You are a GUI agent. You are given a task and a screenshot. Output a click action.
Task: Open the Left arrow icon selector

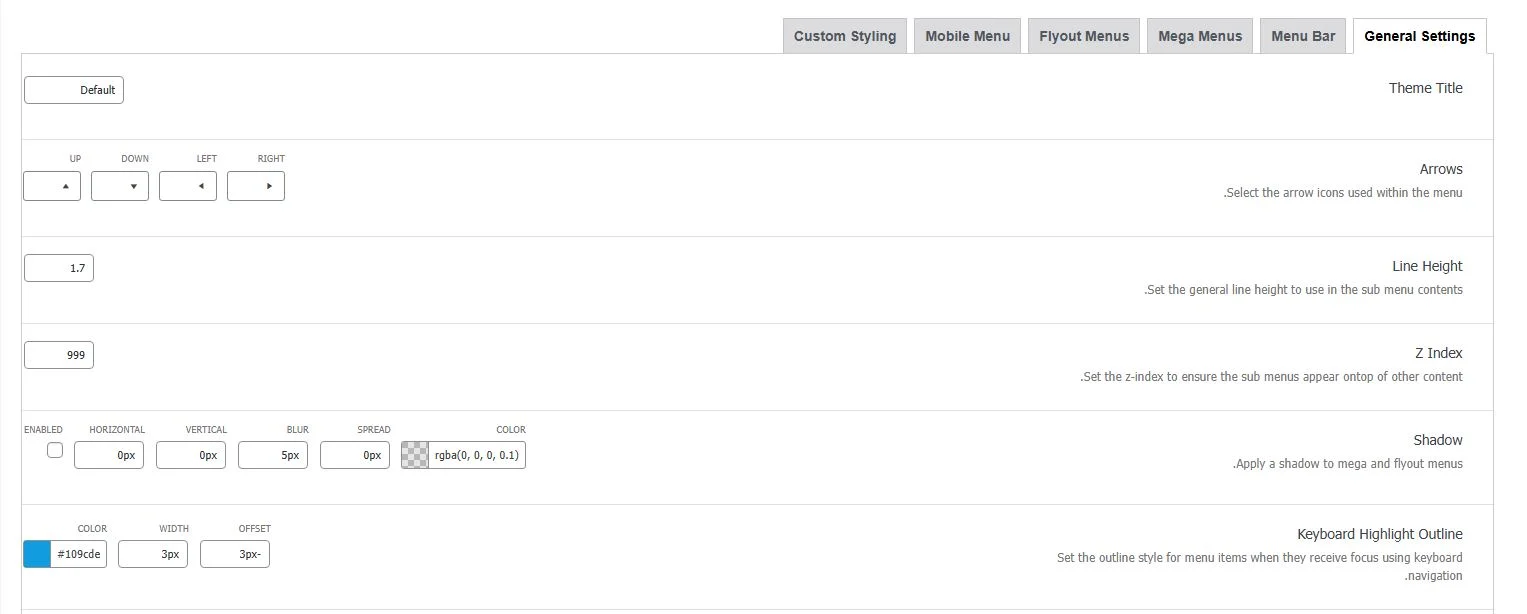pos(188,186)
